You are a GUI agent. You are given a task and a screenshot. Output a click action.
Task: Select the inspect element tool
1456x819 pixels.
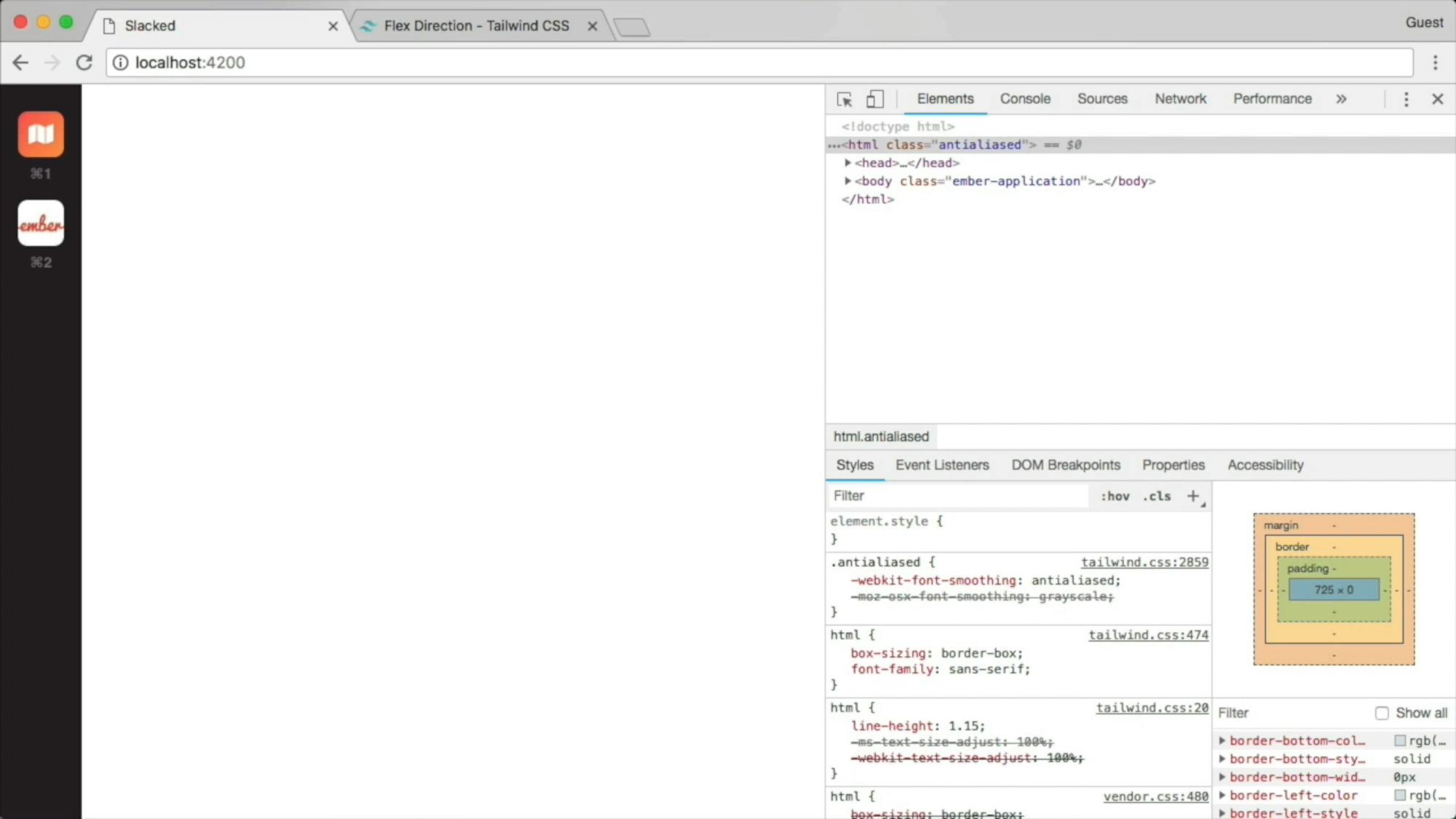pos(844,99)
